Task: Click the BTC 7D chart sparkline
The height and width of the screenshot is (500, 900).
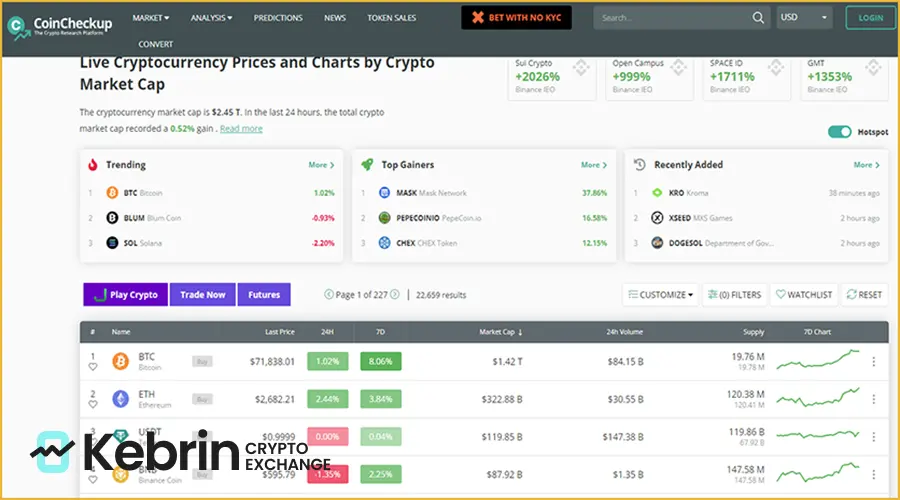Action: [x=818, y=360]
